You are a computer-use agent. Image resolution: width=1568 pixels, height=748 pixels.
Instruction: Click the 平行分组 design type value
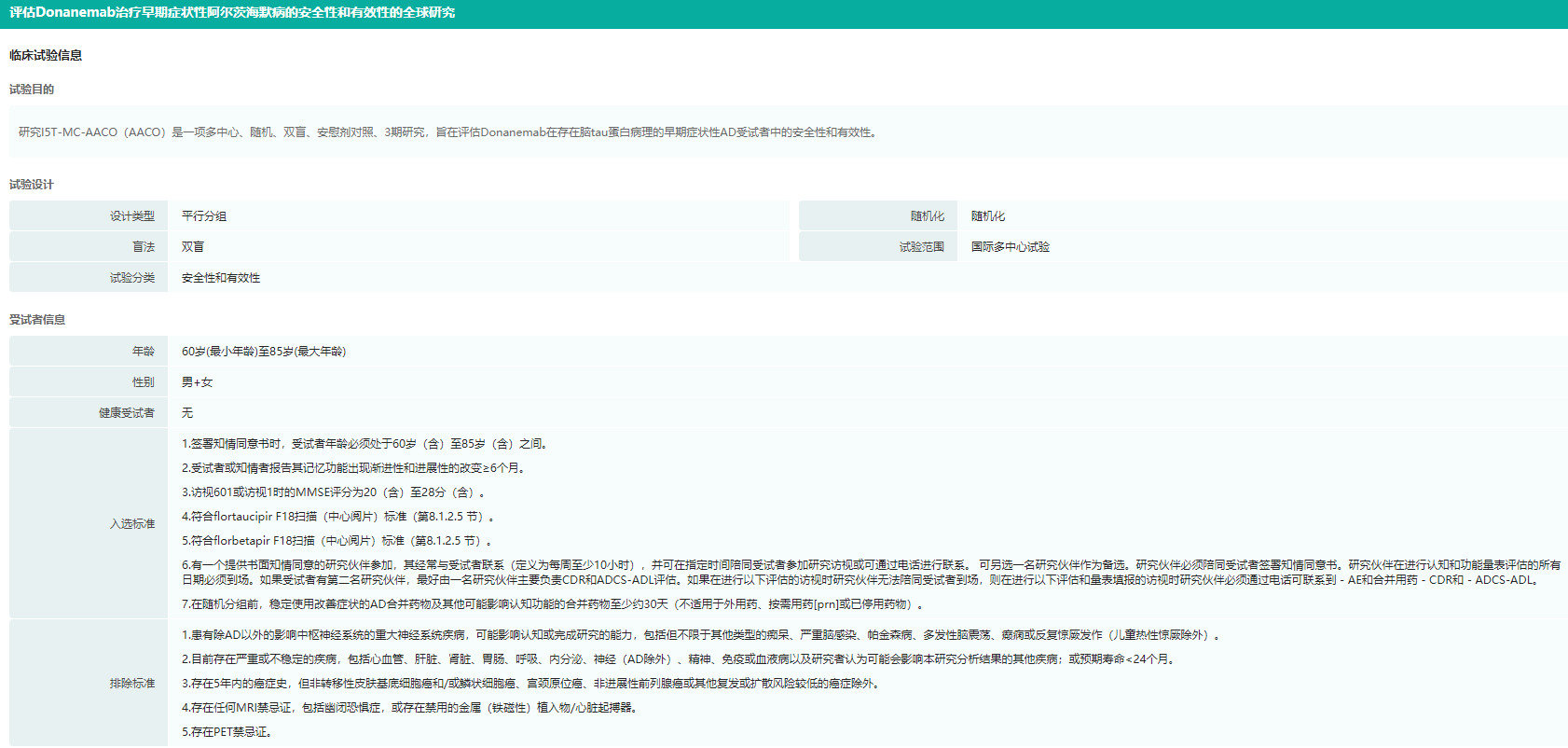[x=204, y=216]
